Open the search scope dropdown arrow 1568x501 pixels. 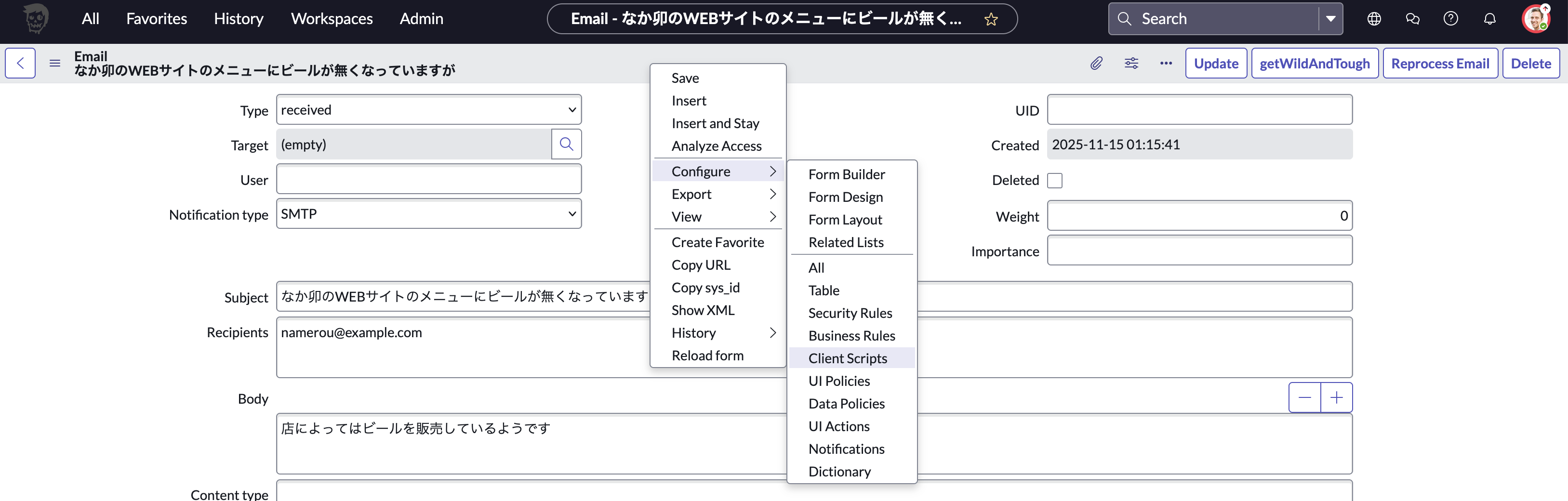[1330, 19]
